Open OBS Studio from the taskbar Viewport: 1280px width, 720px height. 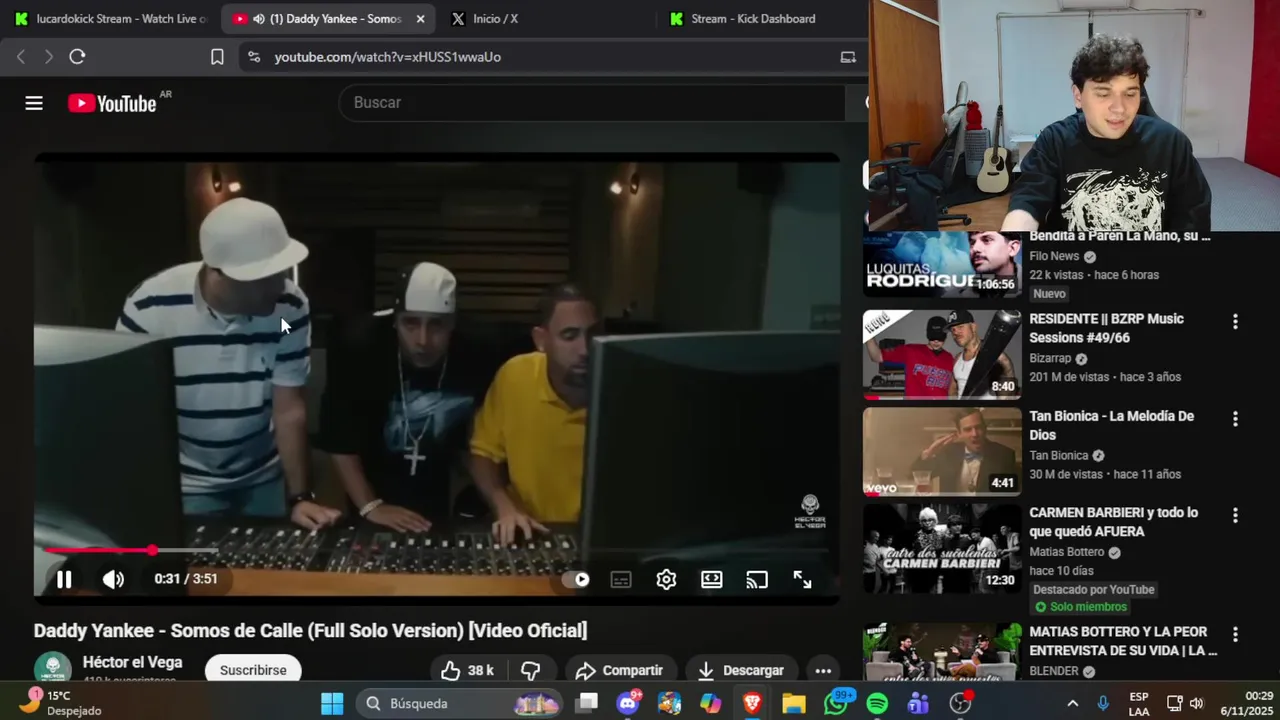pyautogui.click(x=960, y=703)
